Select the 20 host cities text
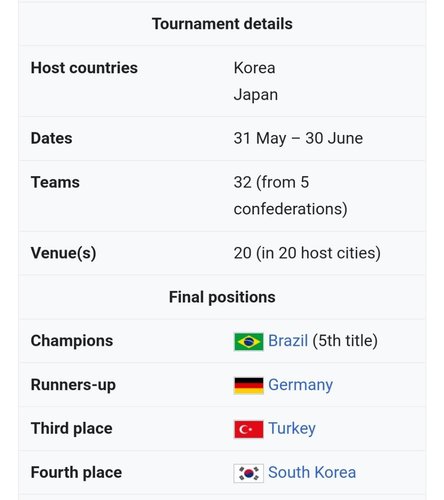 [307, 253]
